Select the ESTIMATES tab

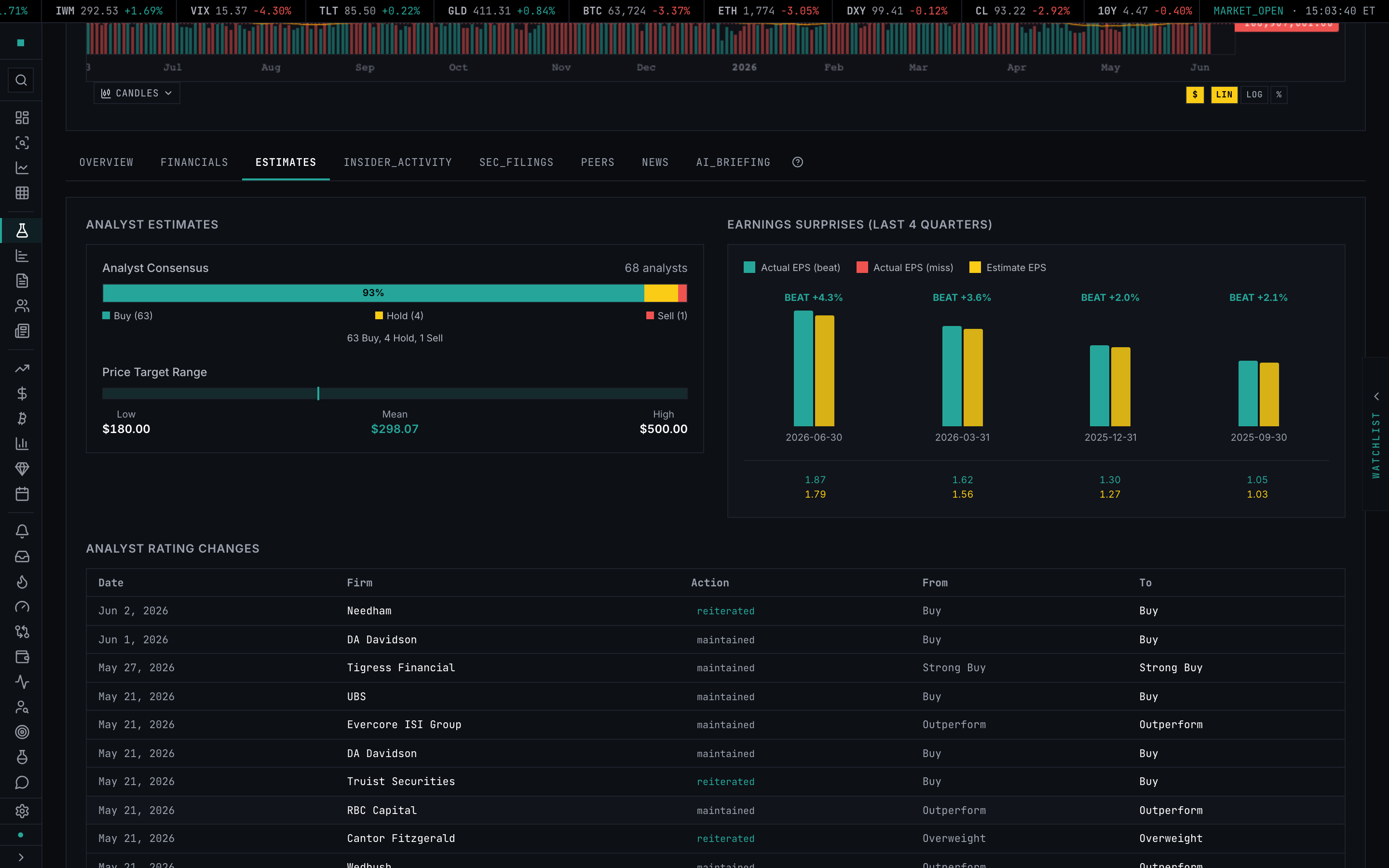tap(286, 163)
